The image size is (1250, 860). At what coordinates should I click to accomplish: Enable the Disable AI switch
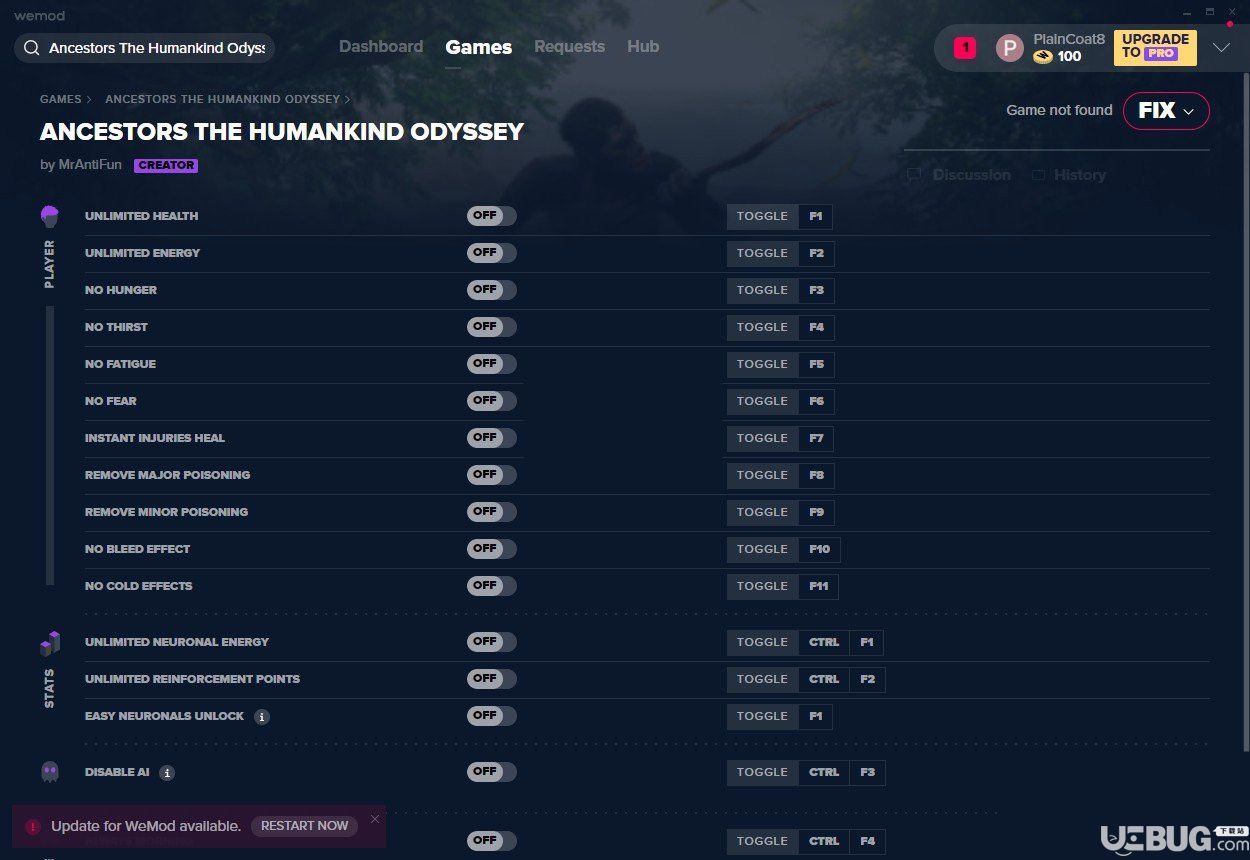click(492, 772)
